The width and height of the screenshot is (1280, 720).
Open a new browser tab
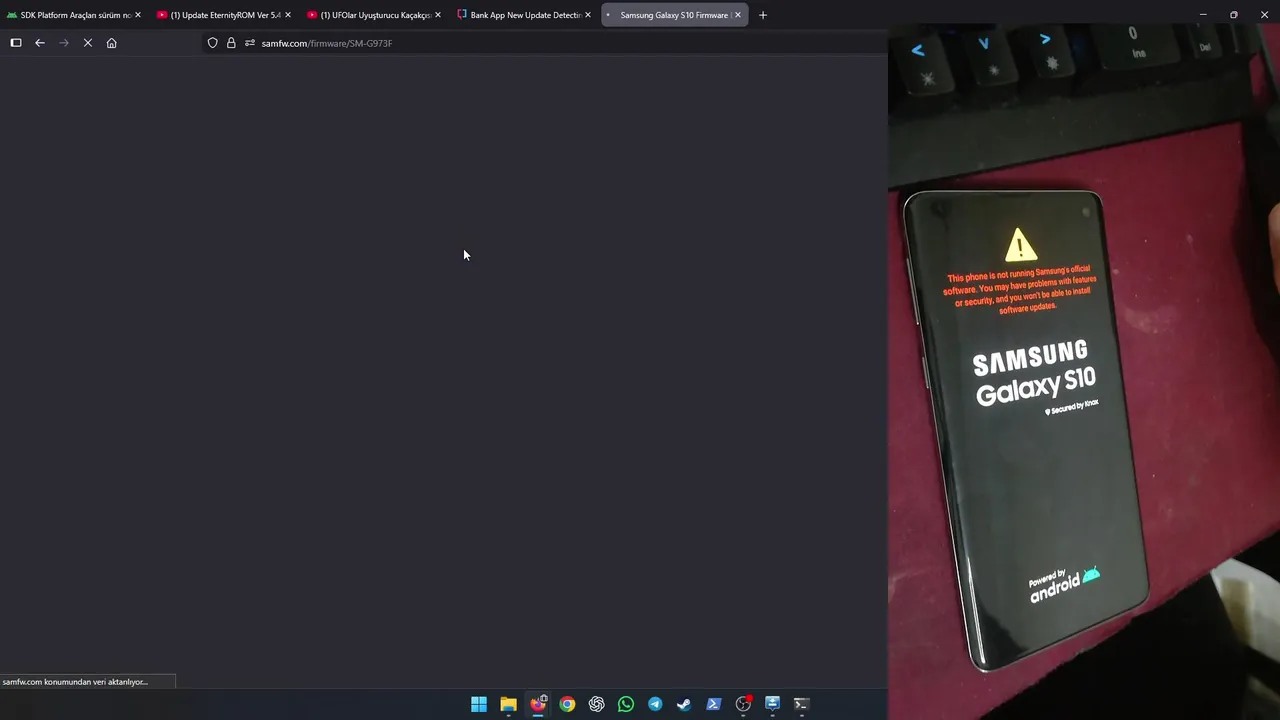tap(763, 15)
